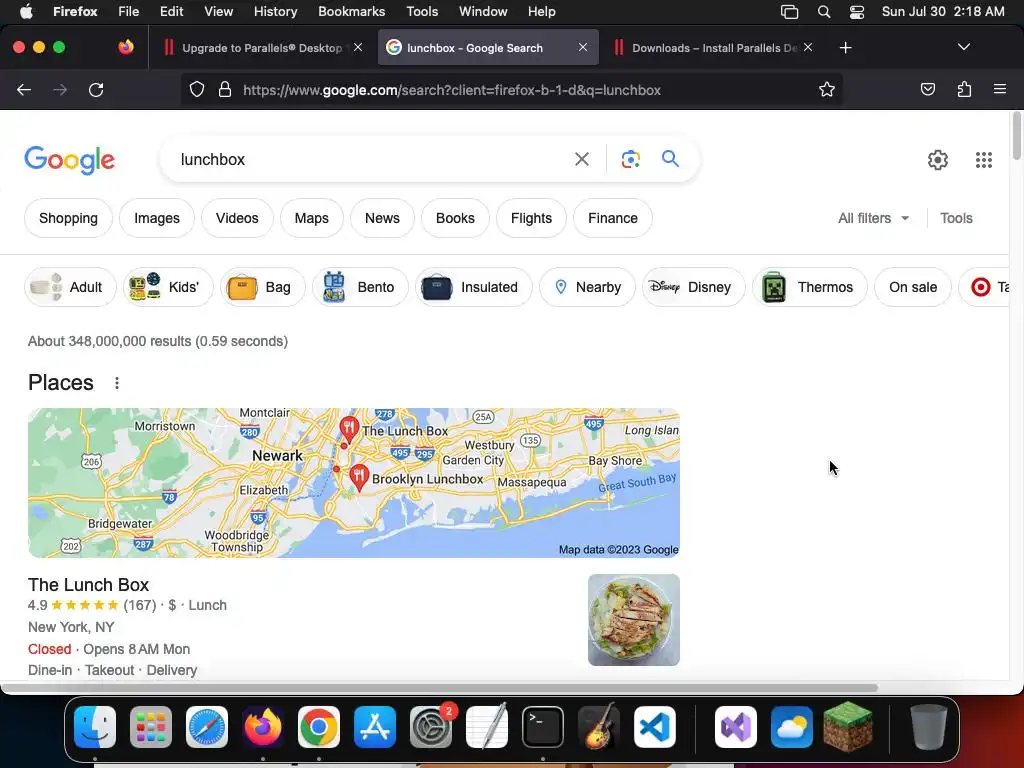Open The Lunch Box salad photo thumbnail
Viewport: 1024px width, 768px height.
(633, 620)
